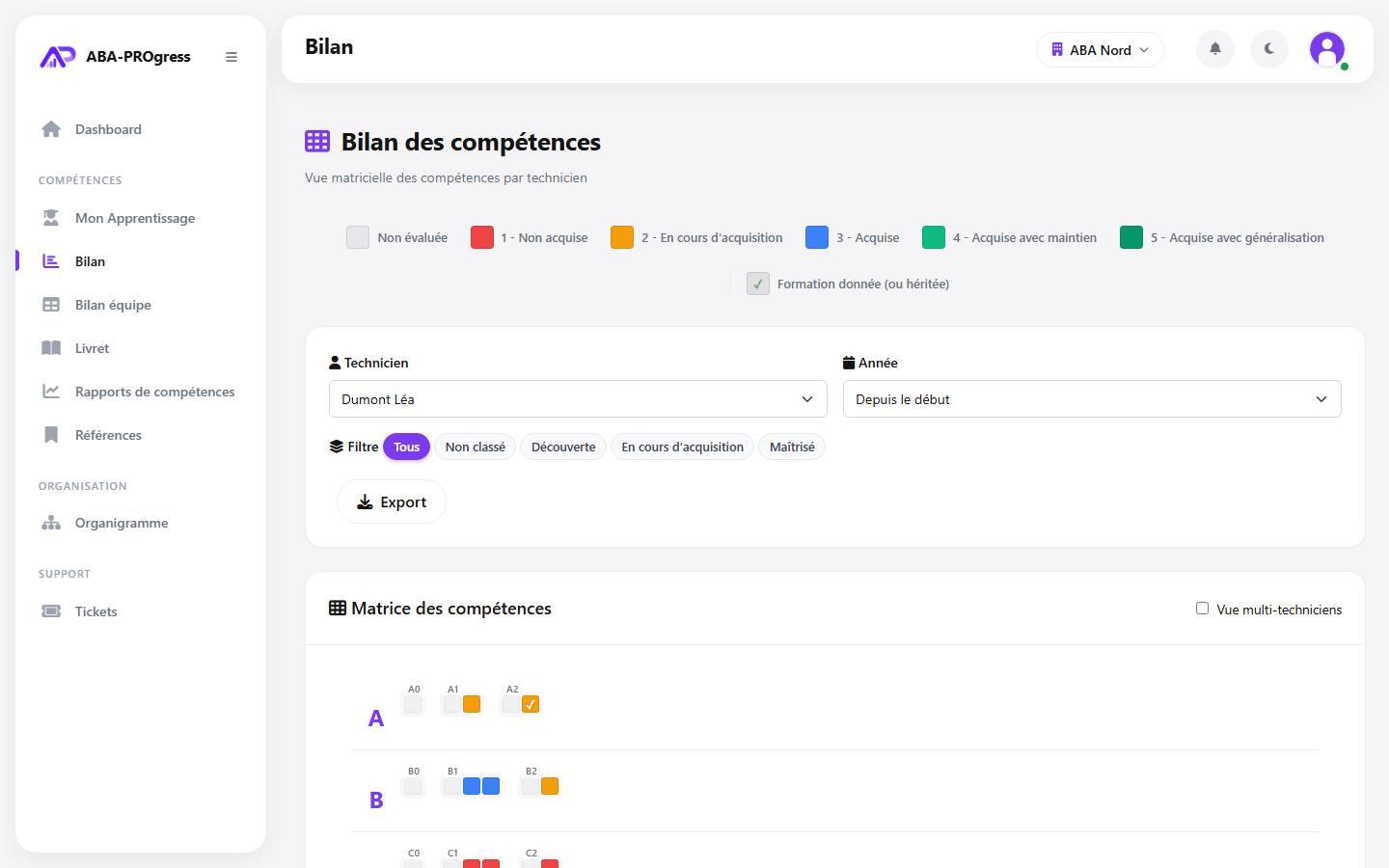Click the Export button

click(392, 502)
